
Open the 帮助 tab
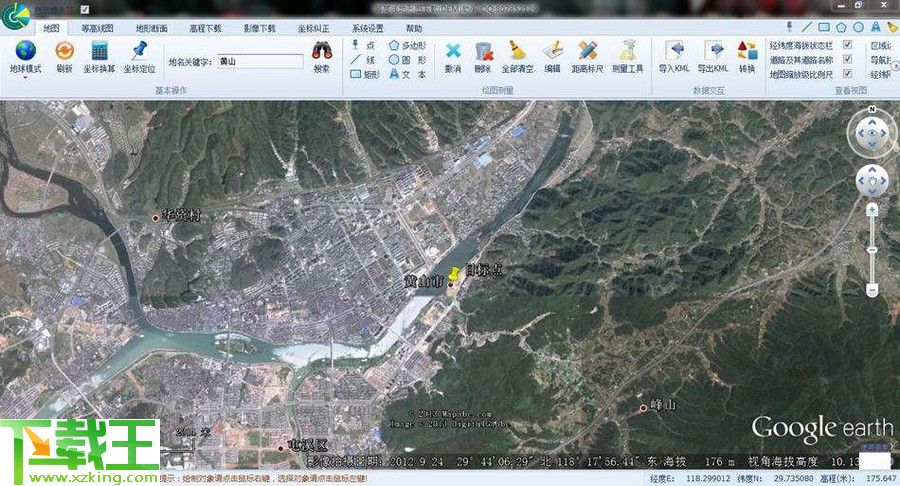(414, 28)
